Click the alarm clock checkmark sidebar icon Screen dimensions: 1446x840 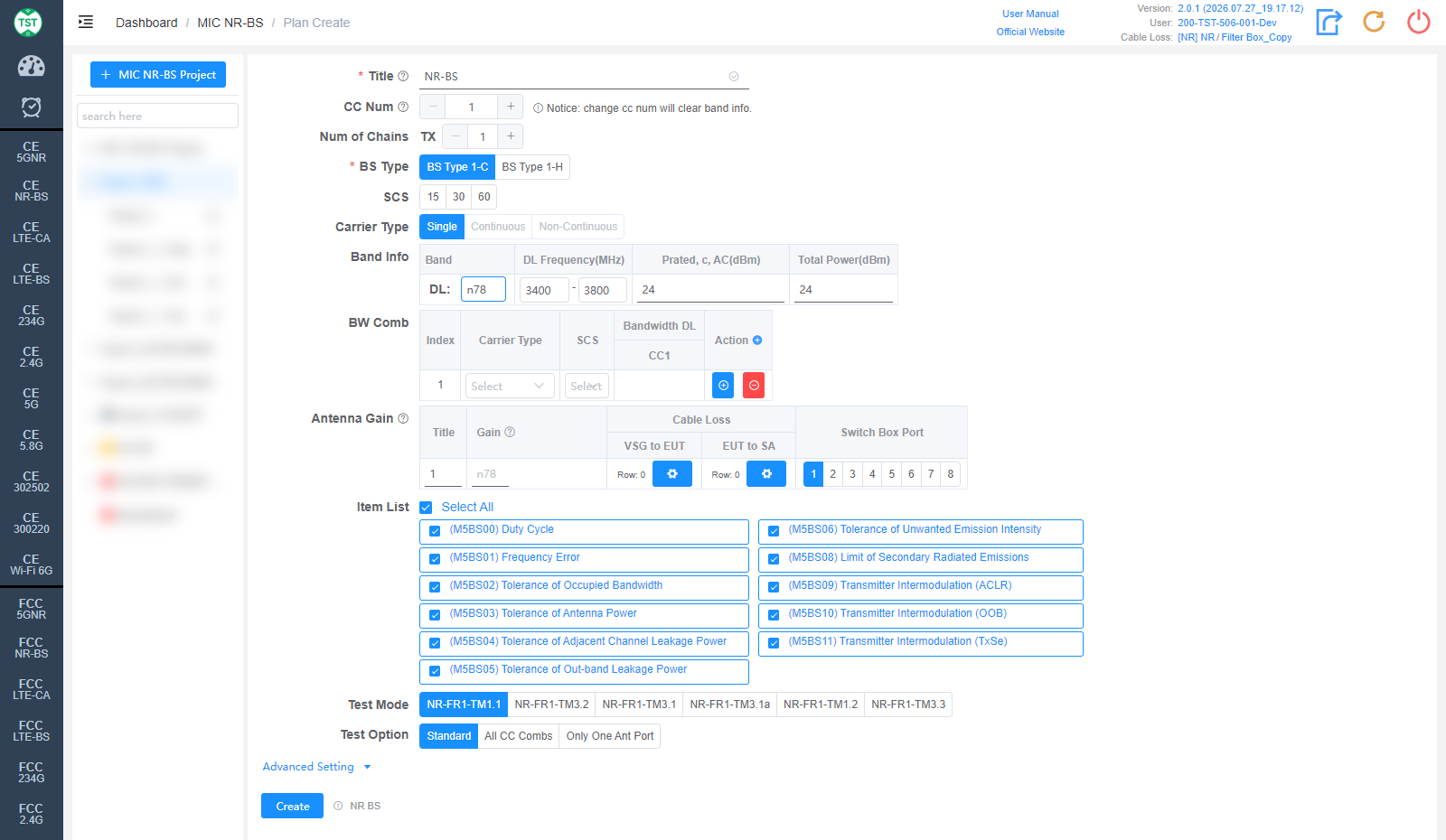point(31,107)
